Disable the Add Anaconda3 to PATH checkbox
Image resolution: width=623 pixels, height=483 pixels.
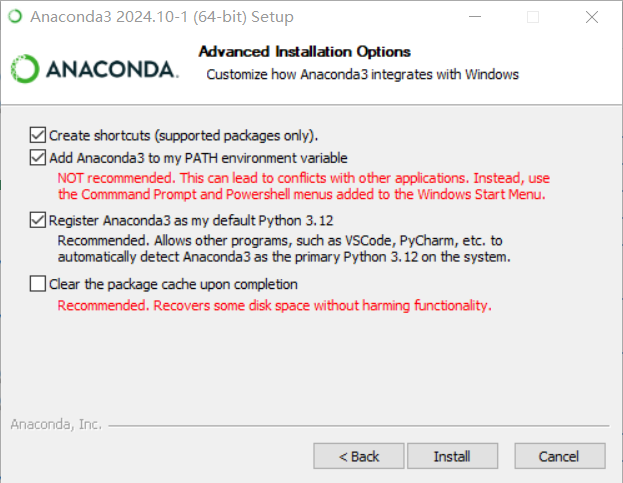[38, 157]
